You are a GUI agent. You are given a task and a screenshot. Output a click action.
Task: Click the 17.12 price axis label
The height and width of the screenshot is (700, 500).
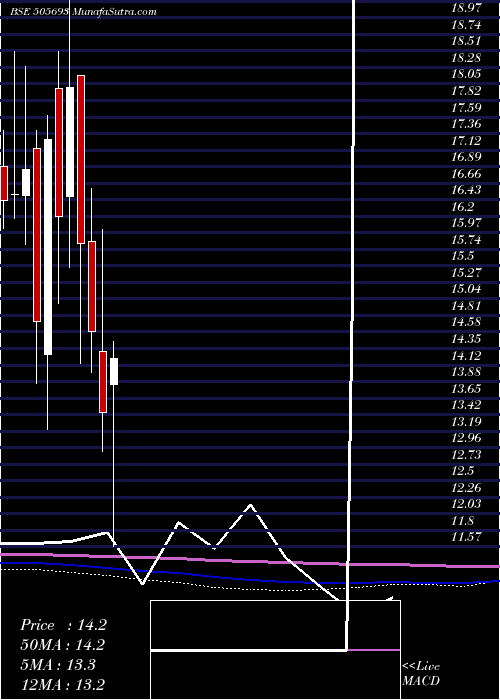[x=466, y=141]
